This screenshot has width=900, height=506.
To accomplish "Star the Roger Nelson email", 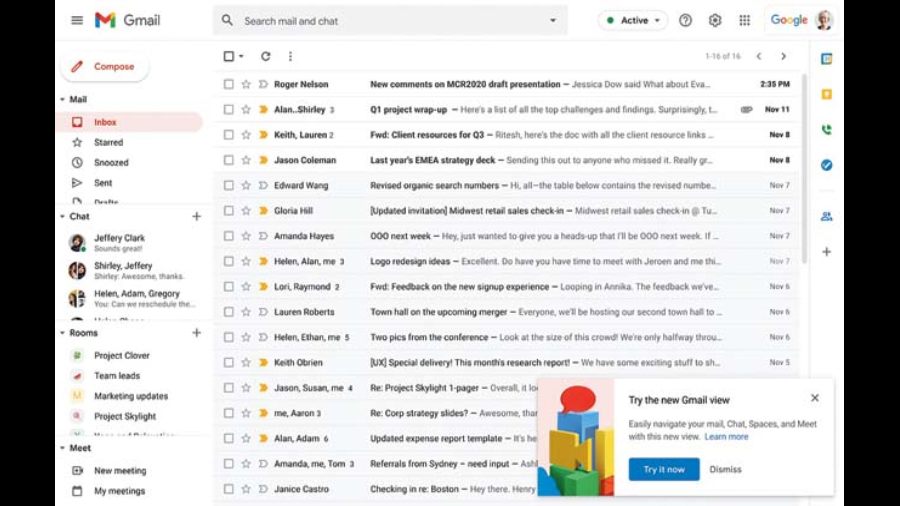I will [246, 84].
